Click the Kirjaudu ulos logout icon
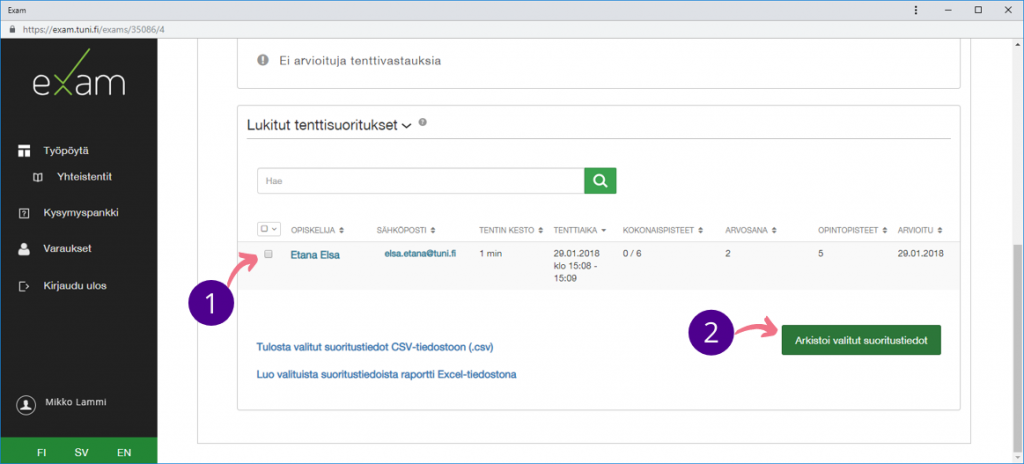 [x=26, y=286]
